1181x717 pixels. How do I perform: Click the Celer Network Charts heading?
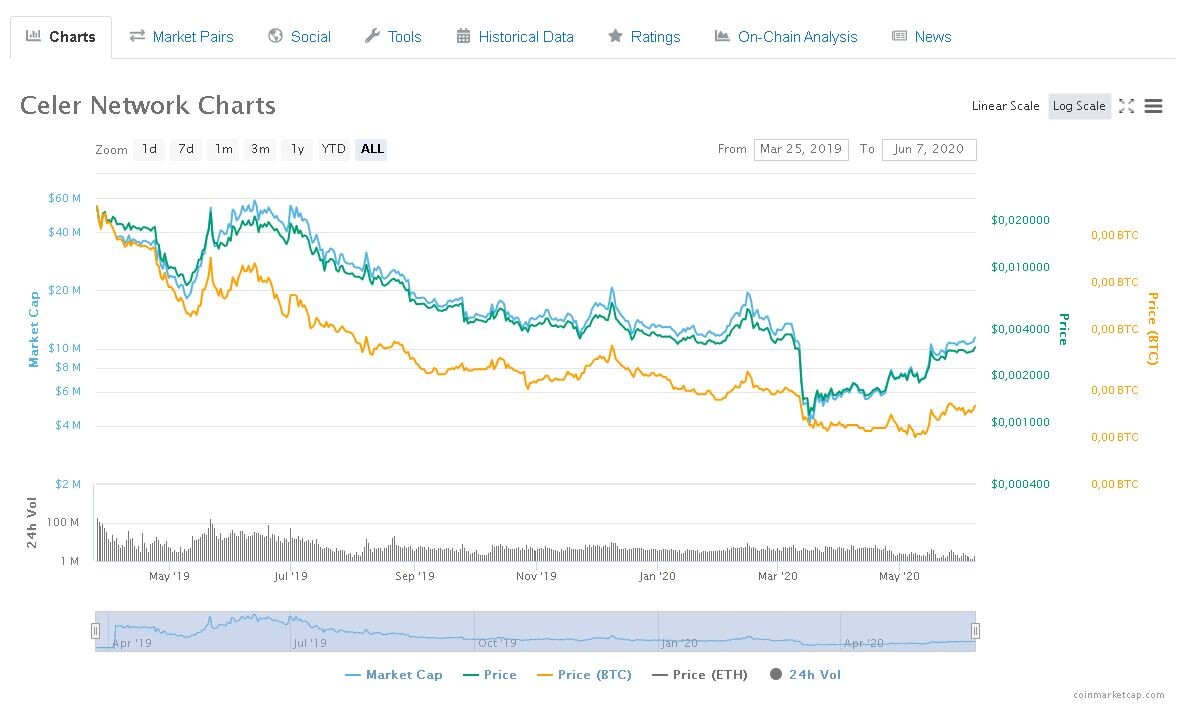148,105
